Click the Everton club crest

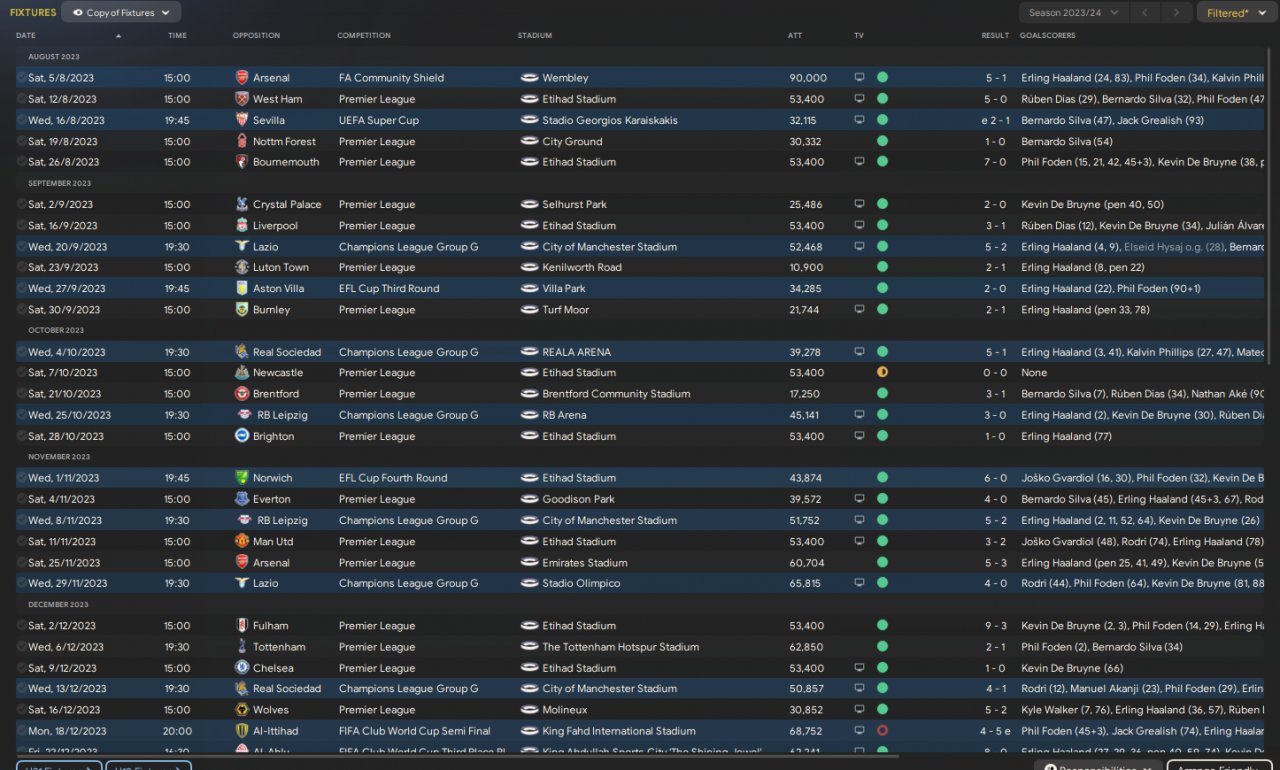pos(241,499)
